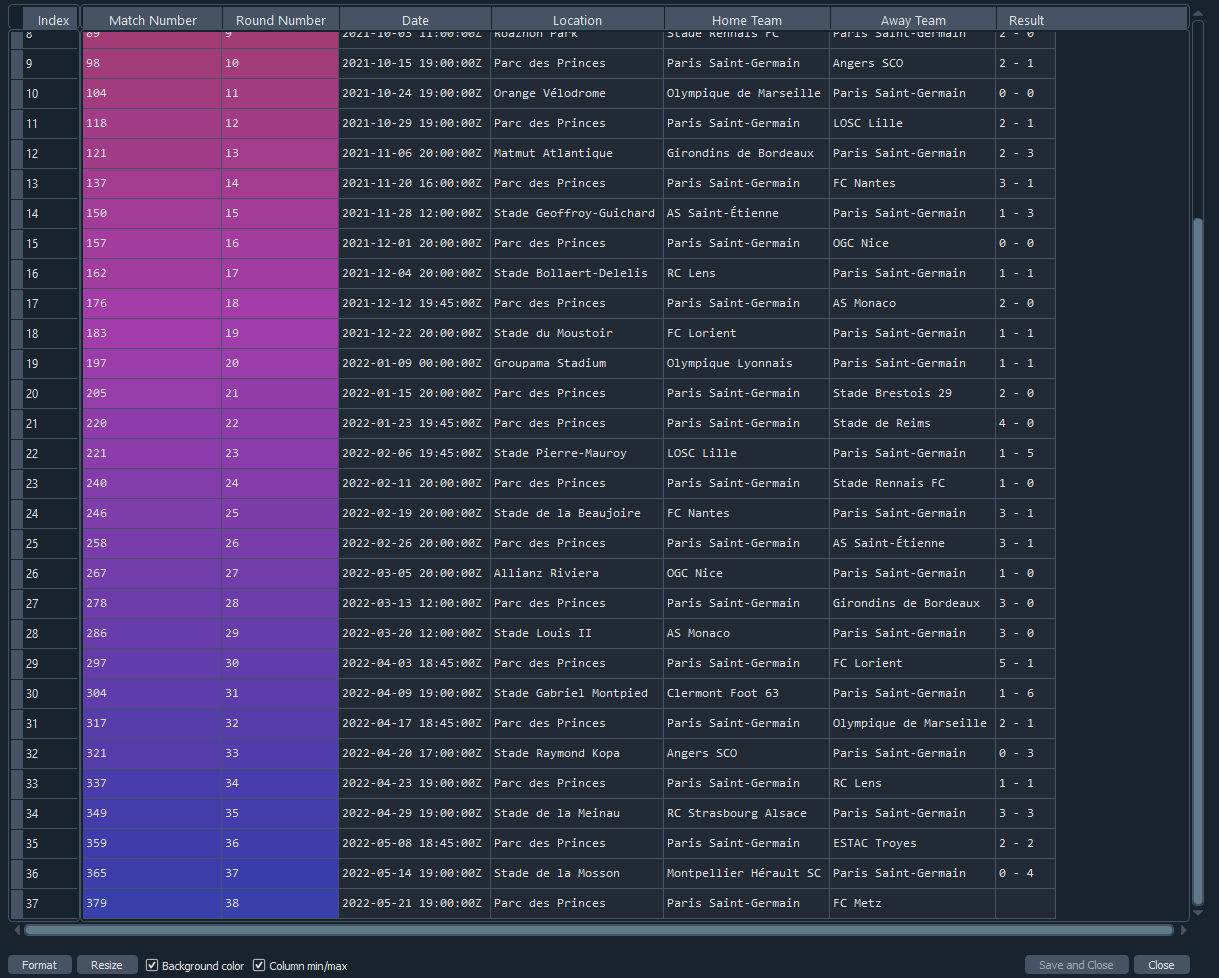Click the home team cell Montpellier Hérault SC
The image size is (1219, 978).
click(747, 873)
